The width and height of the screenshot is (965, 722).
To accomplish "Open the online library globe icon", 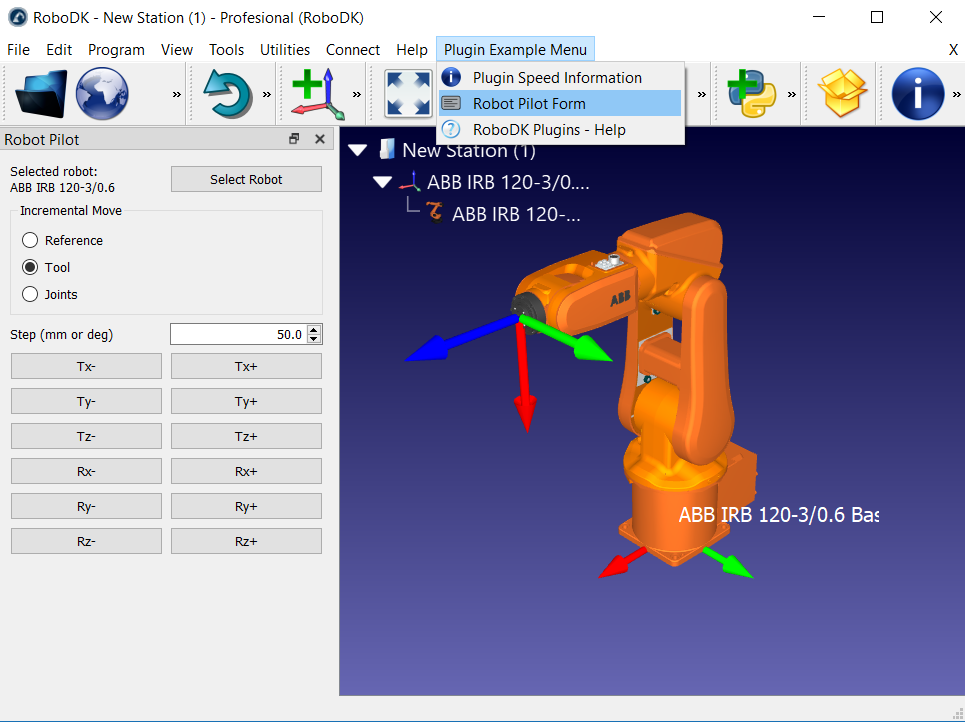I will pyautogui.click(x=102, y=94).
